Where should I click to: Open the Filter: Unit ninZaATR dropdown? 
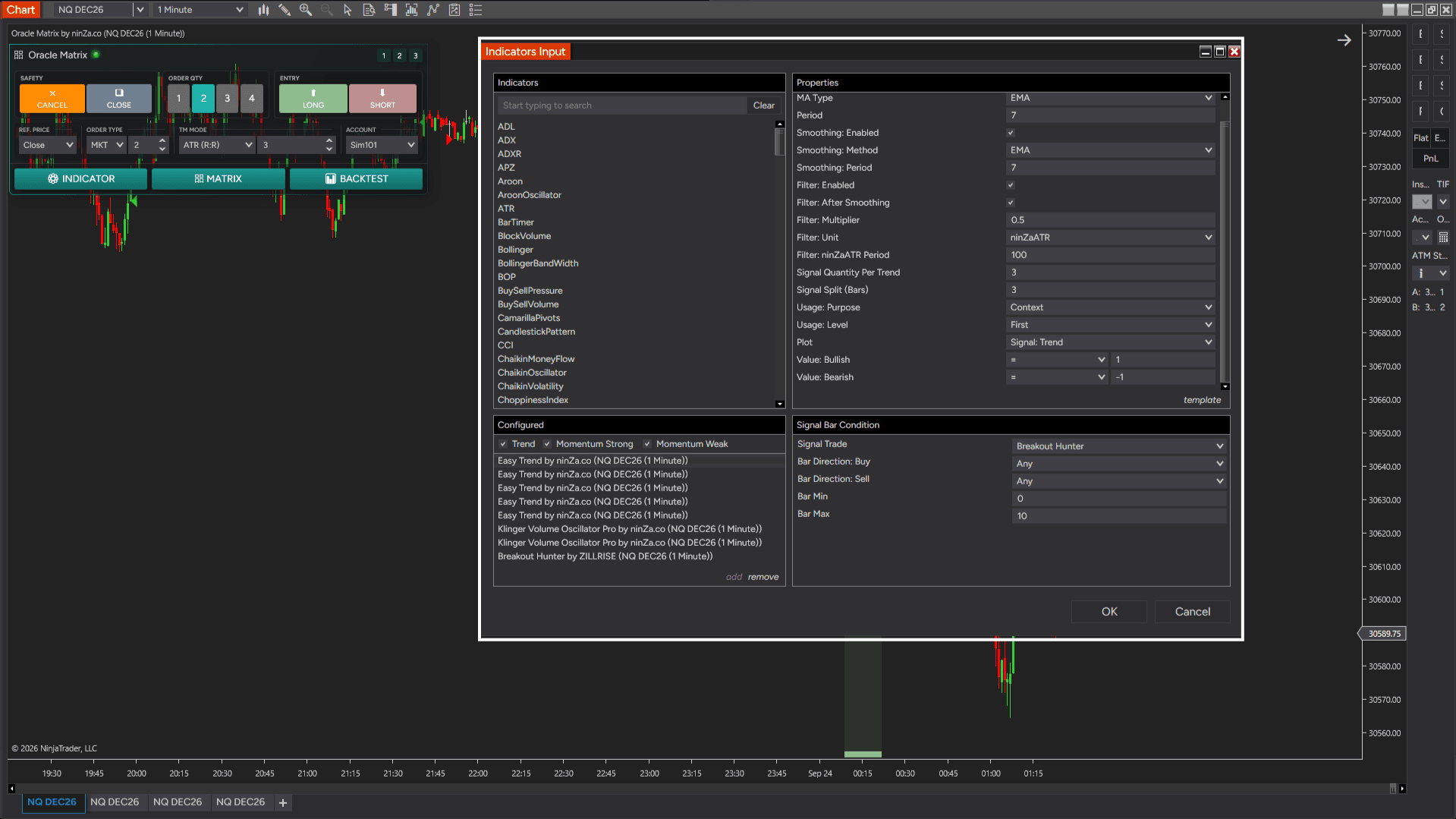[x=1111, y=238]
